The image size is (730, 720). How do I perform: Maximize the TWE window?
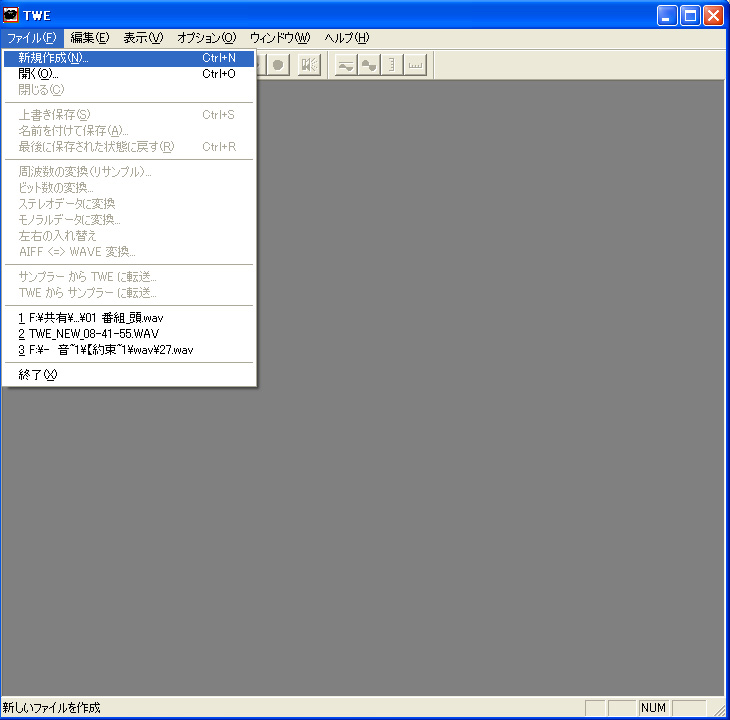(690, 16)
